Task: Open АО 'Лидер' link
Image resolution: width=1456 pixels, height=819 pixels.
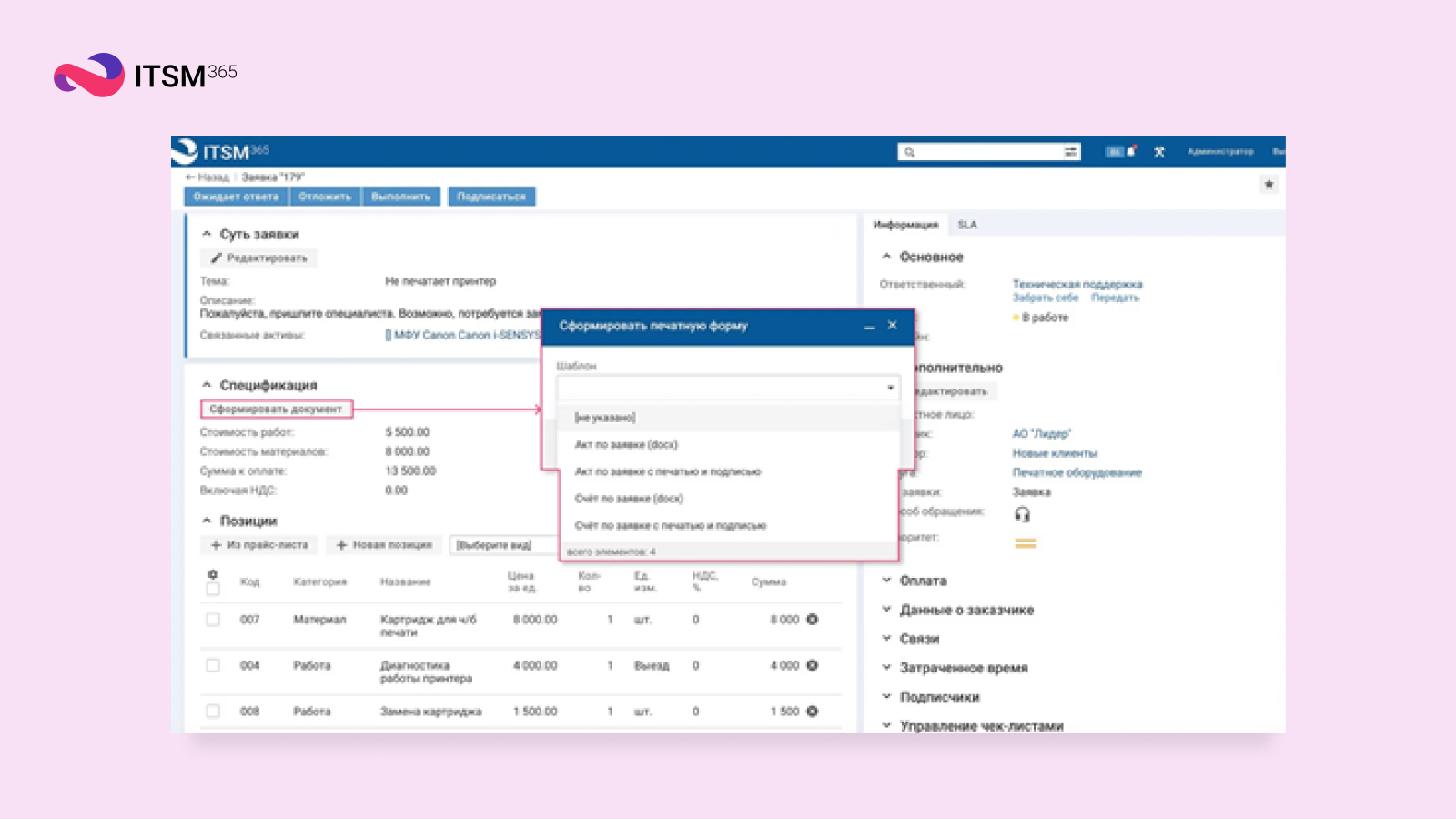Action: click(x=1042, y=434)
